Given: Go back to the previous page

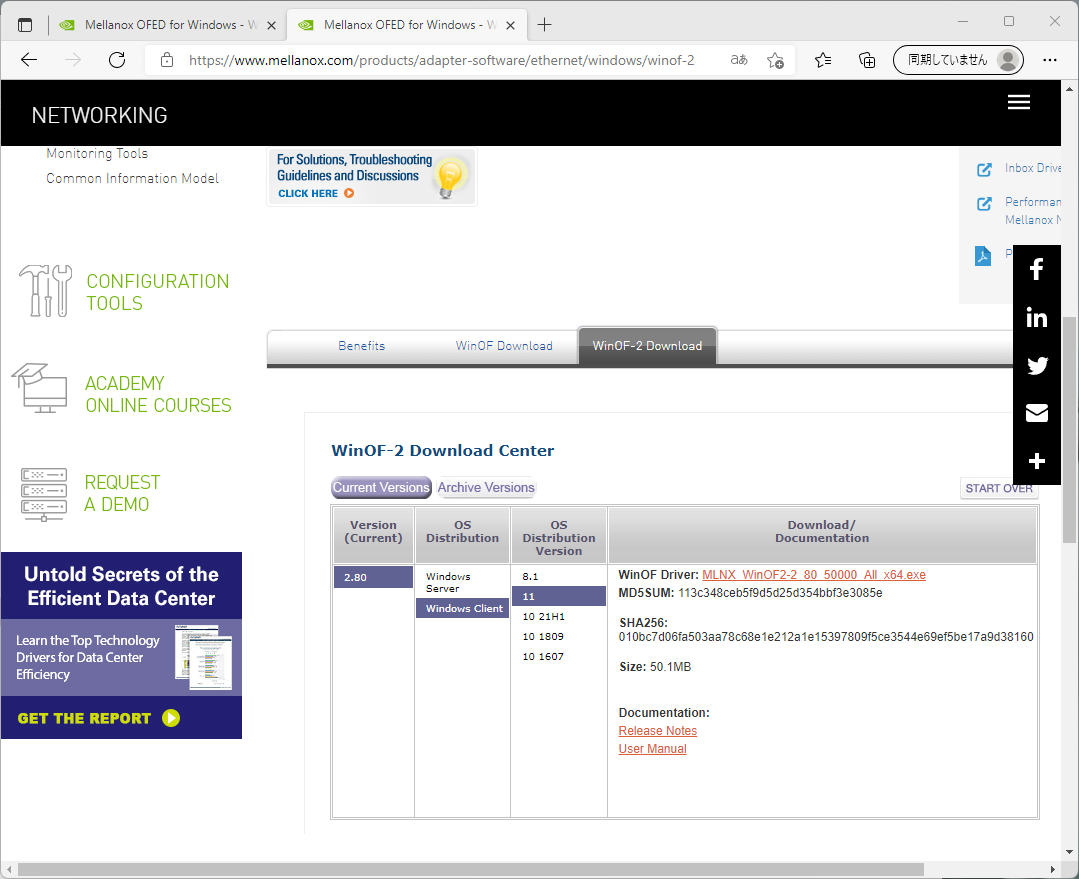Looking at the screenshot, I should click(x=29, y=60).
